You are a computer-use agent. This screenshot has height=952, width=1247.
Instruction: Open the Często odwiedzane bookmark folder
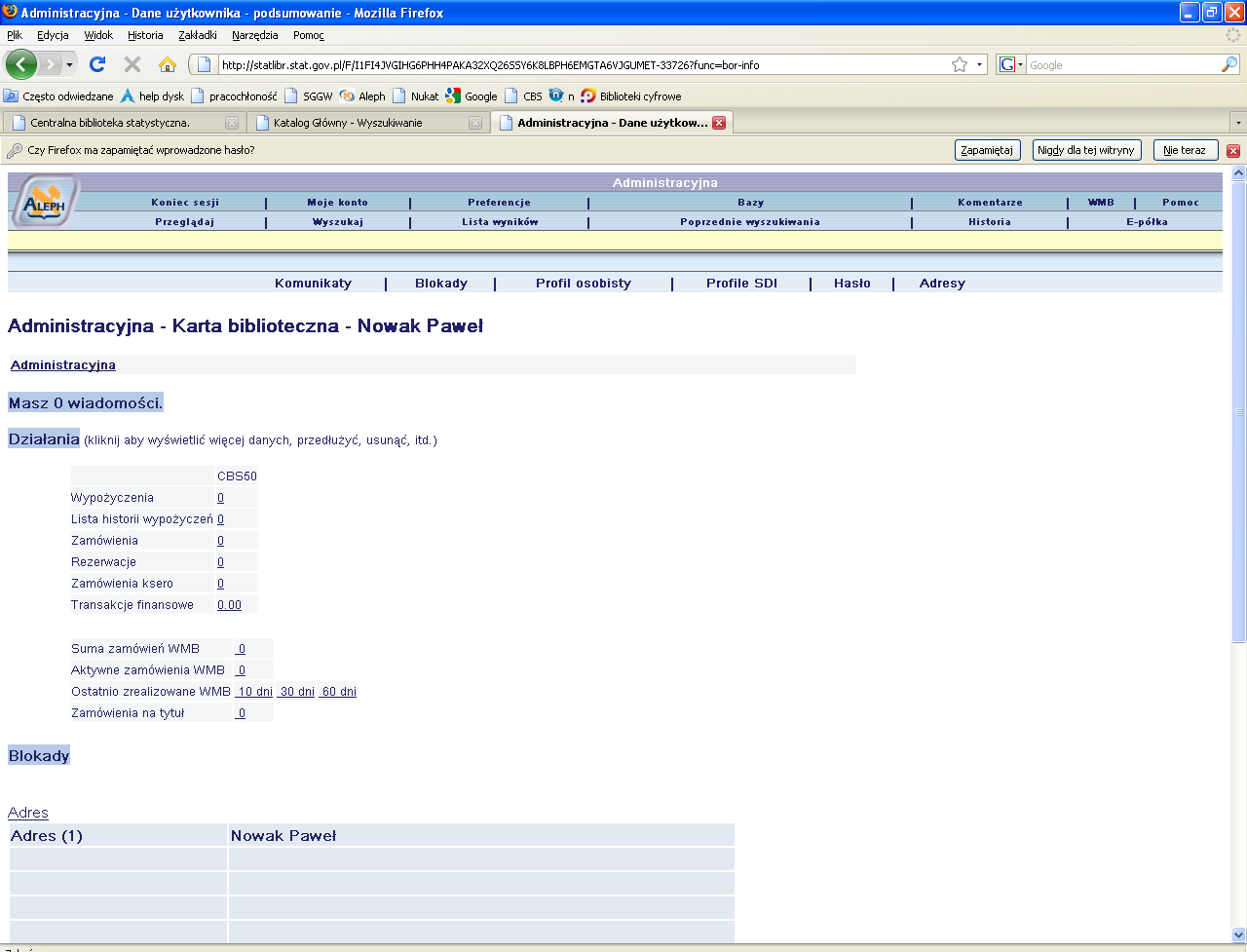58,96
